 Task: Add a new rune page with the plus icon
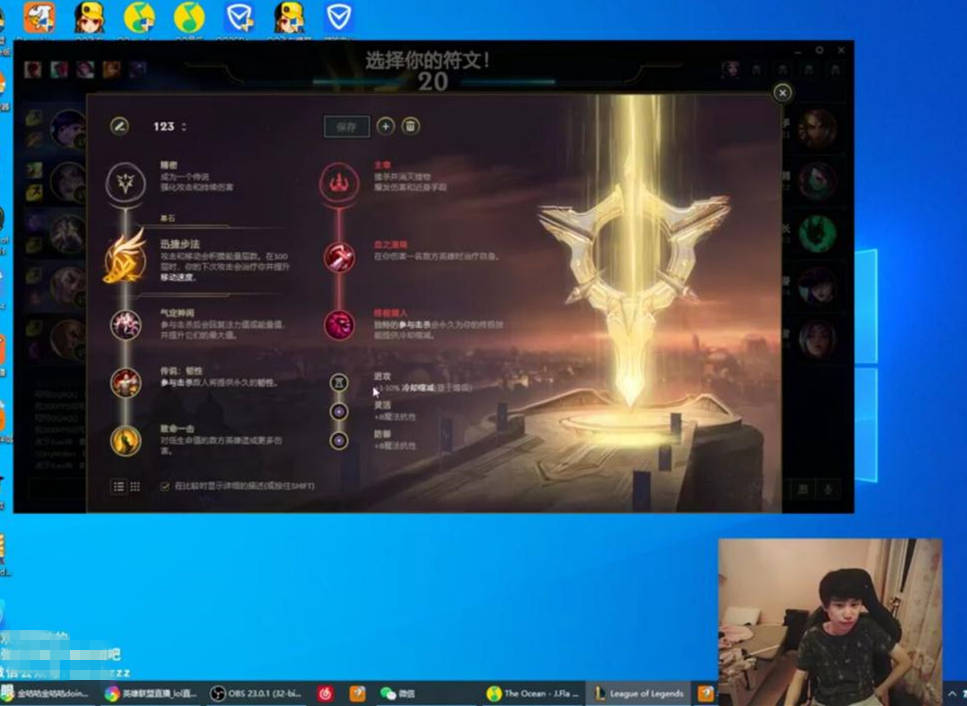385,126
